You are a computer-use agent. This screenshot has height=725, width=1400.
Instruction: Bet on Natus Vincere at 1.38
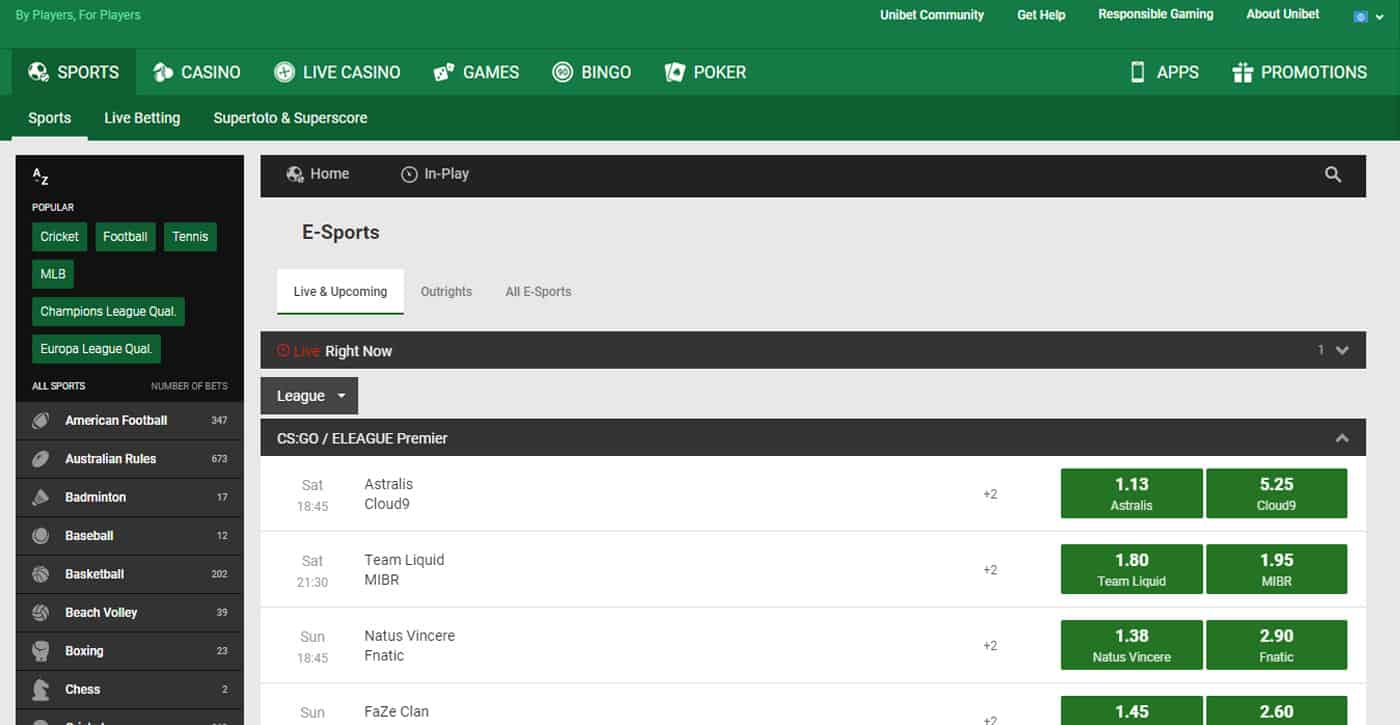pyautogui.click(x=1131, y=645)
